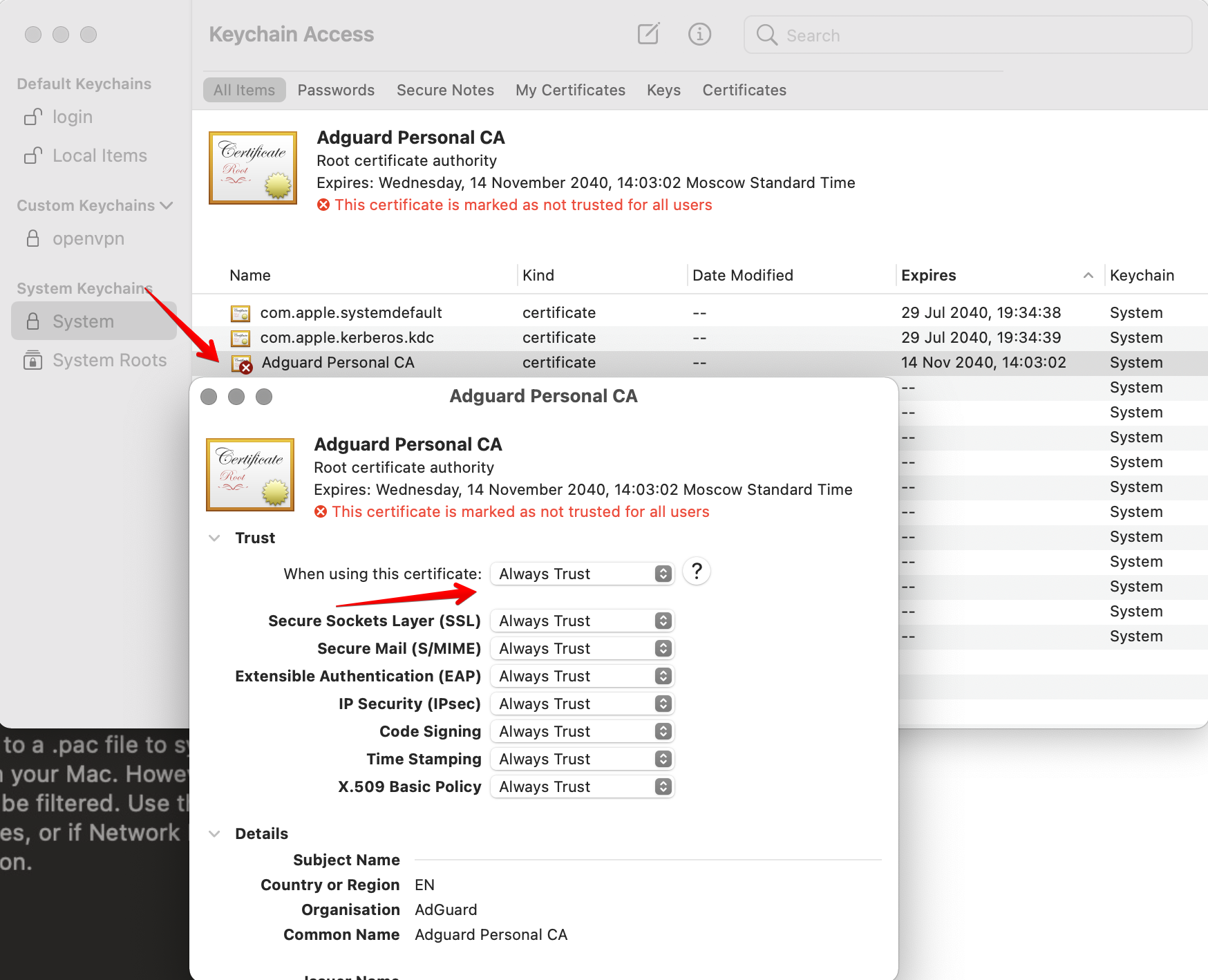Screen dimensions: 1208x980
Task: Open Time Stamping trust dropdown
Action: coord(582,759)
